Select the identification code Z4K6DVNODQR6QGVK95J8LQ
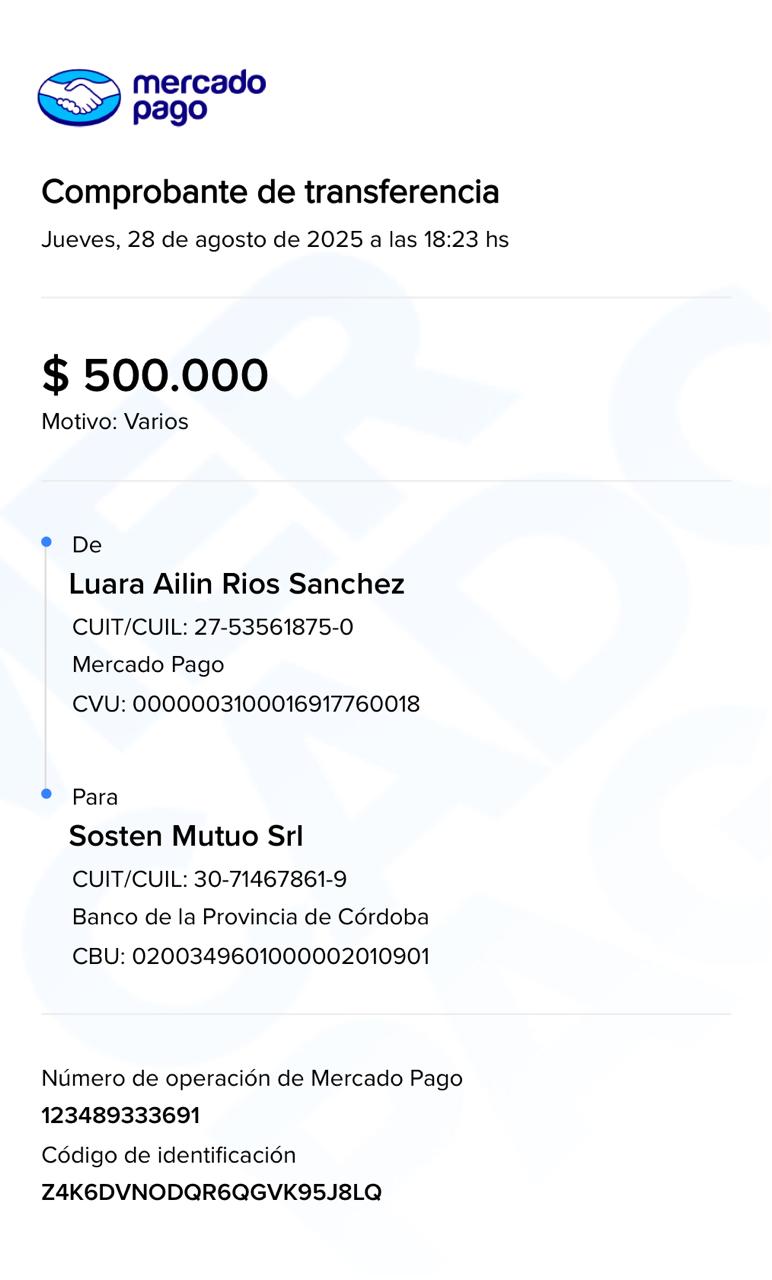The image size is (772, 1280). pyautogui.click(x=211, y=1193)
